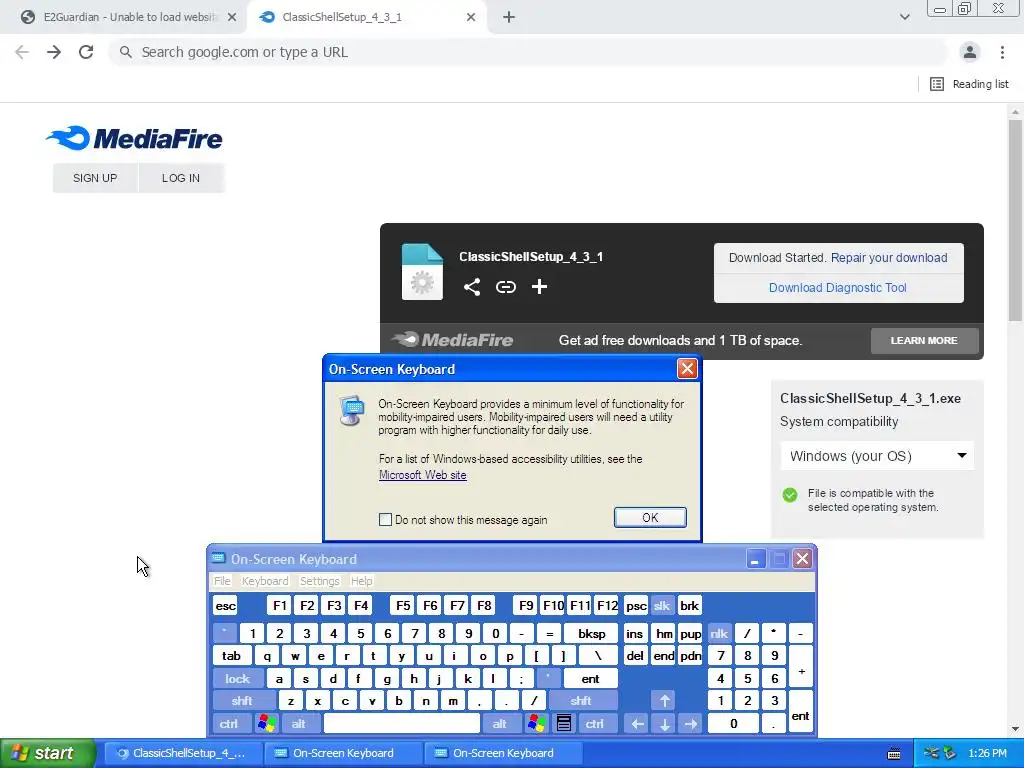Close the E2Guardian tab
Image resolution: width=1024 pixels, height=768 pixels.
[232, 17]
